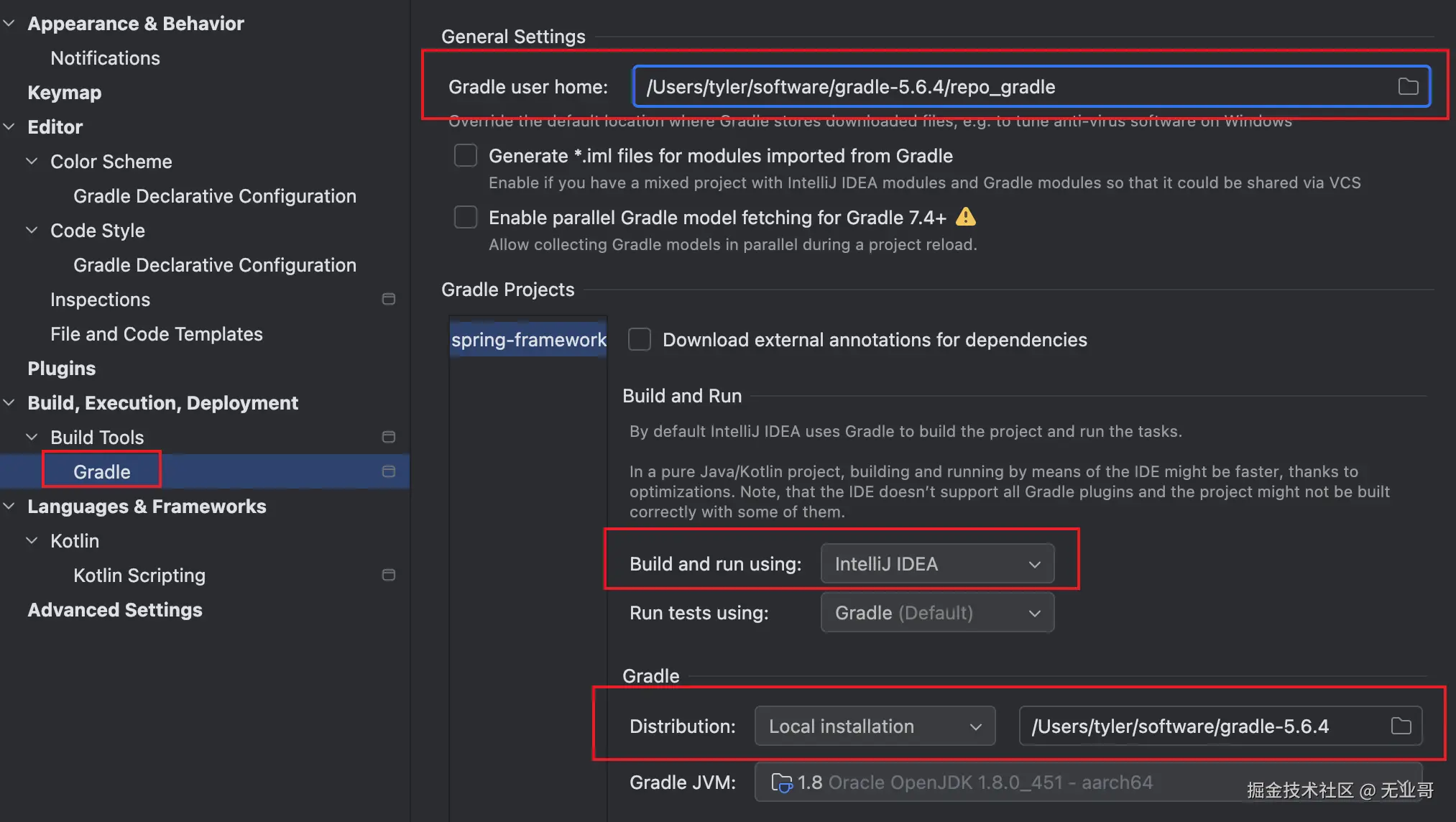Toggle parallel Gradle model fetching checkbox
Screen dimensions: 1456x822
coord(466,217)
